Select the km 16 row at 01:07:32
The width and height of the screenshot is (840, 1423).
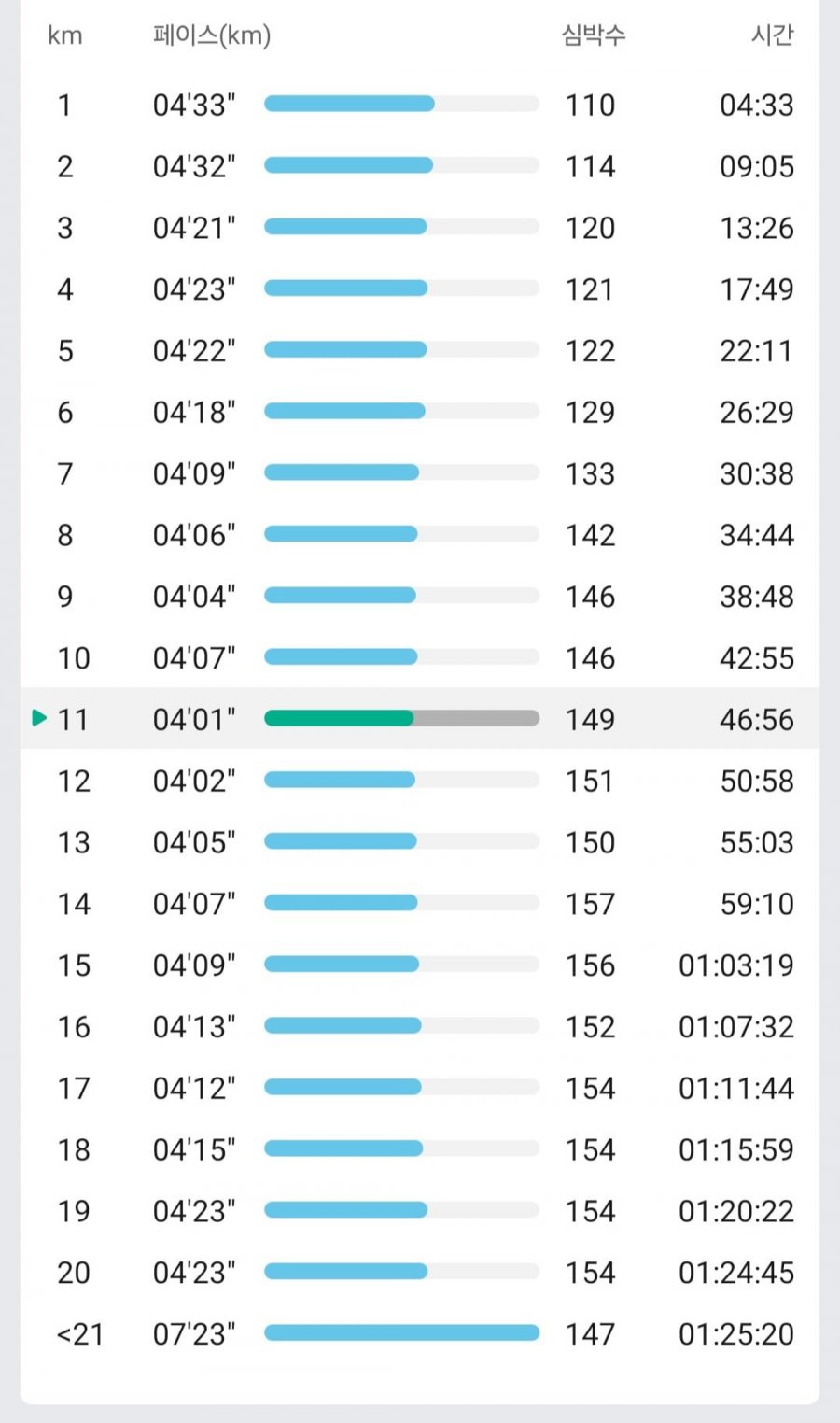pos(420,1026)
